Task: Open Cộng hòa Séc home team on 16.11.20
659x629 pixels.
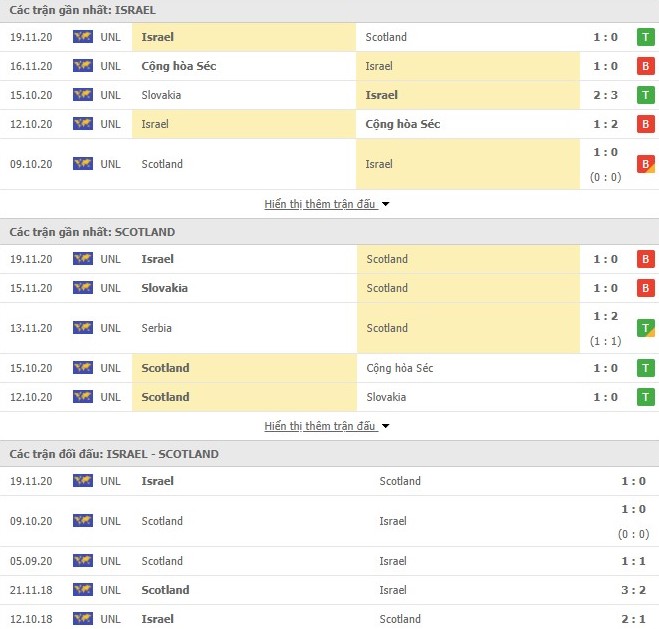Action: [x=179, y=66]
